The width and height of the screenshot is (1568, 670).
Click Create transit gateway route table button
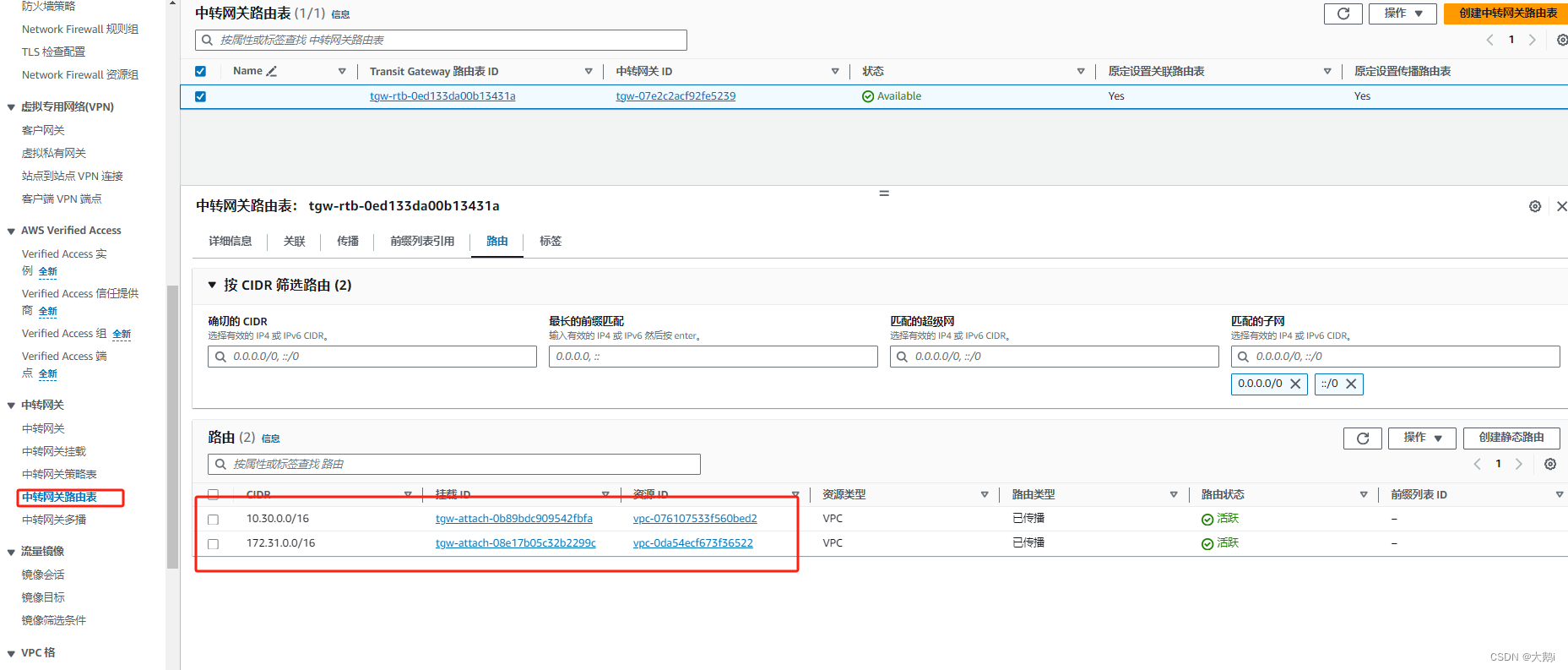pyautogui.click(x=1508, y=14)
